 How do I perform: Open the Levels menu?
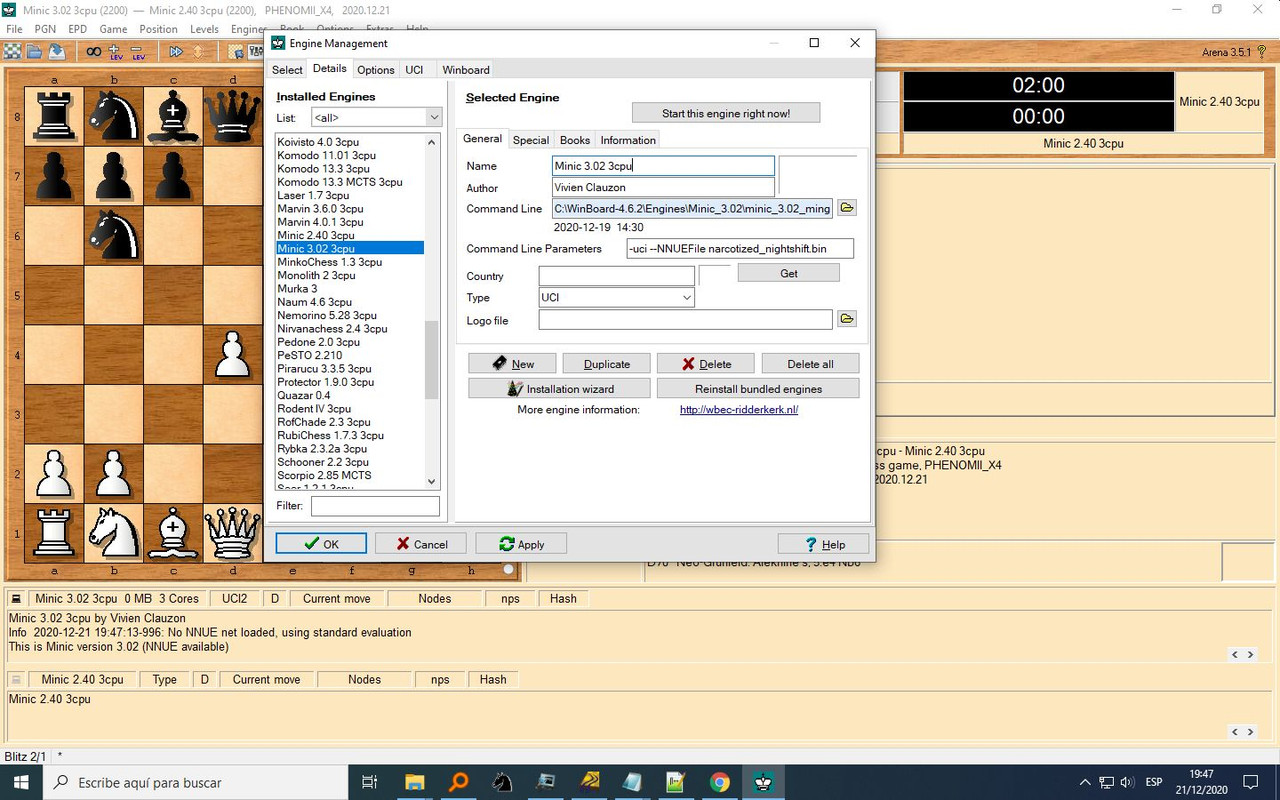tap(204, 29)
